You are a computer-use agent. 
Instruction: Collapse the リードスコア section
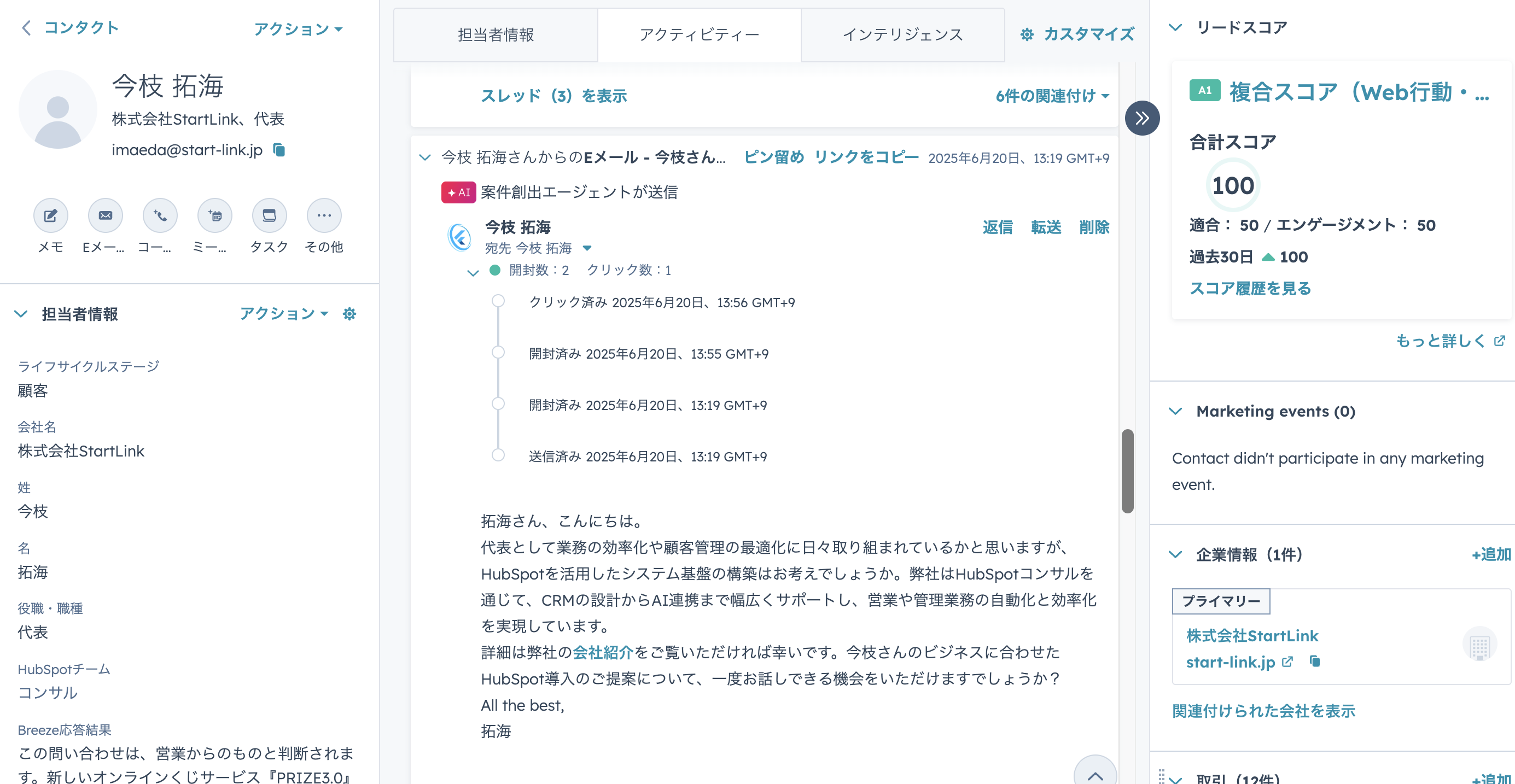pyautogui.click(x=1175, y=28)
